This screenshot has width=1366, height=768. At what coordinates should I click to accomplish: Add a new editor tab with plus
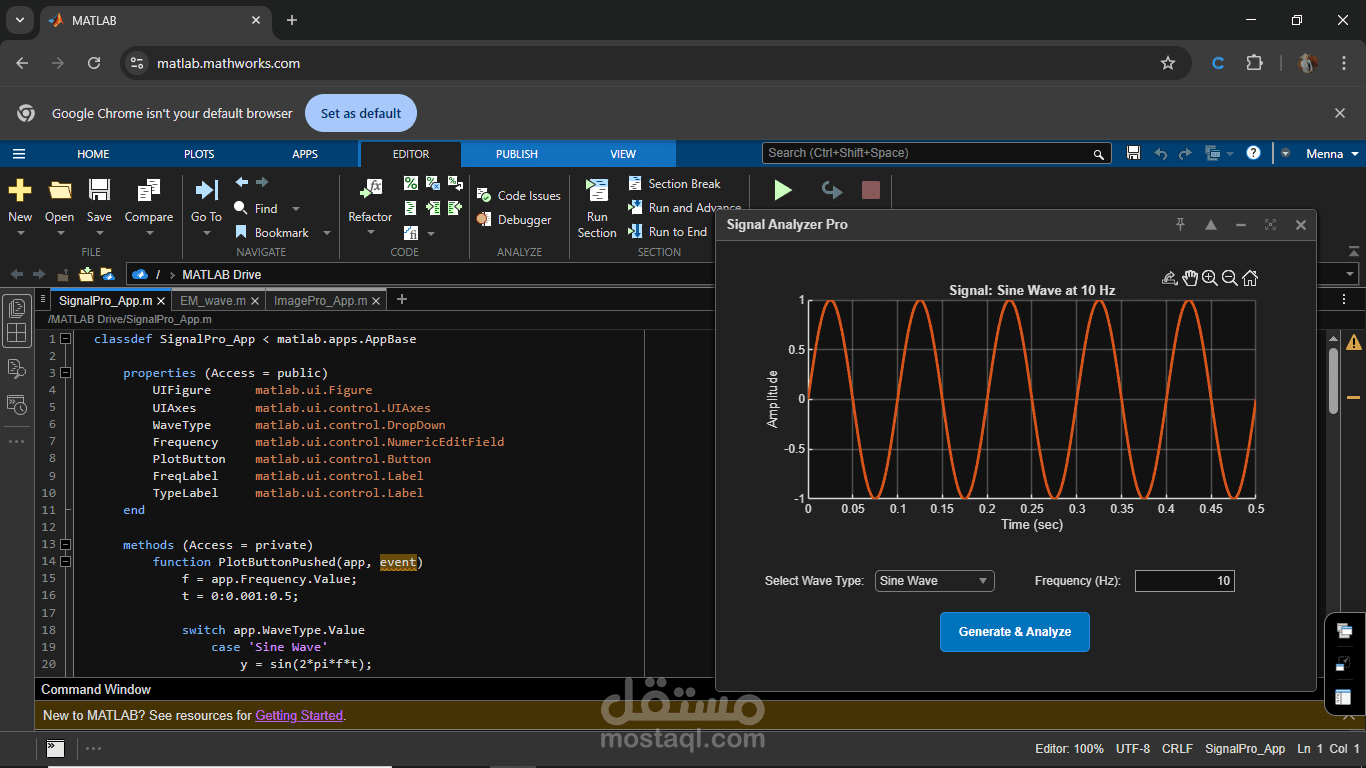pyautogui.click(x=402, y=299)
